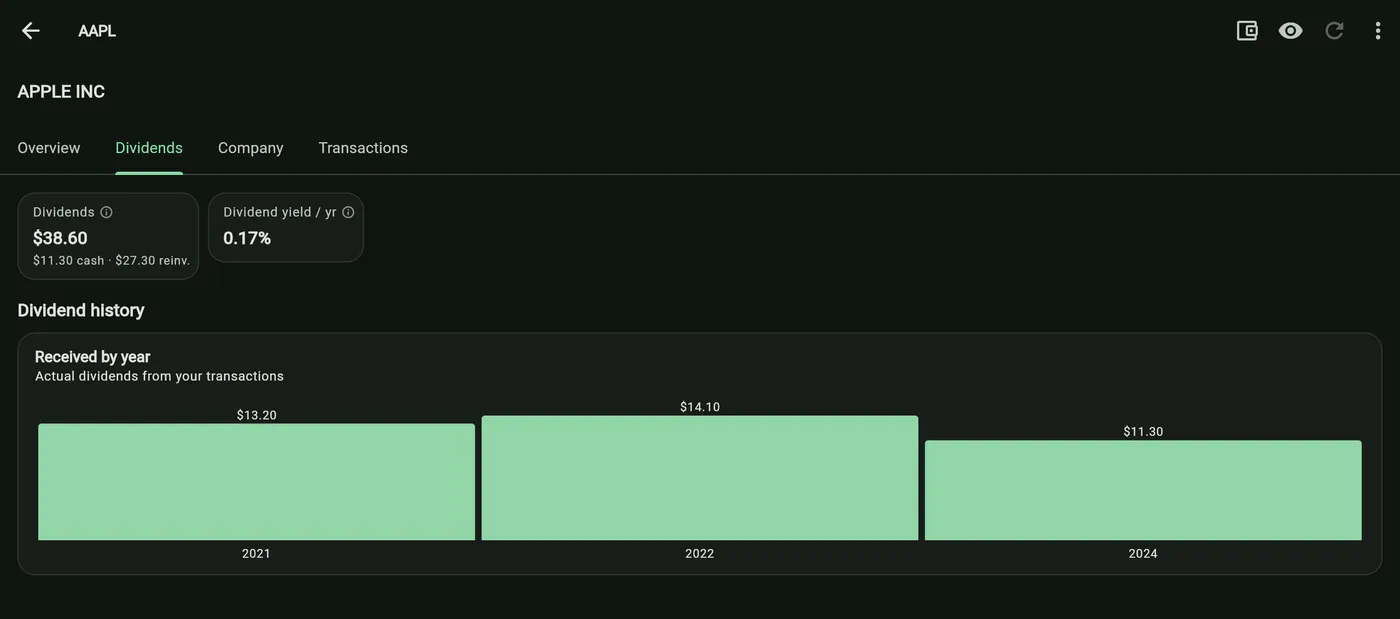Viewport: 1400px width, 619px height.
Task: Click Actual dividends from your transactions subtitle
Action: click(159, 377)
